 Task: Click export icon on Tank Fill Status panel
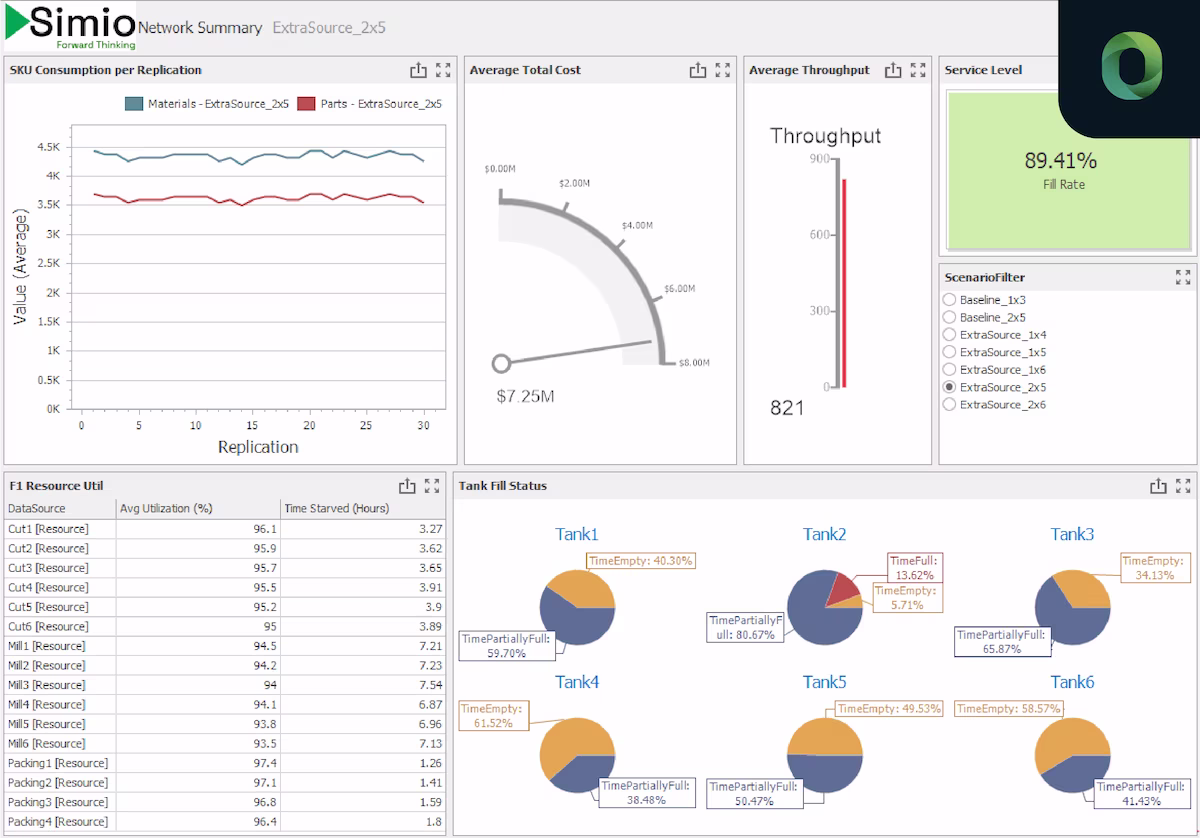(x=1158, y=486)
